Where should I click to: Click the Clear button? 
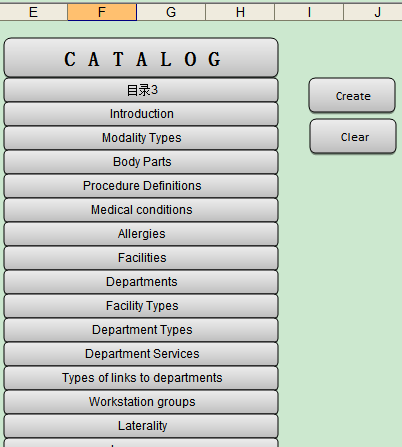(353, 137)
